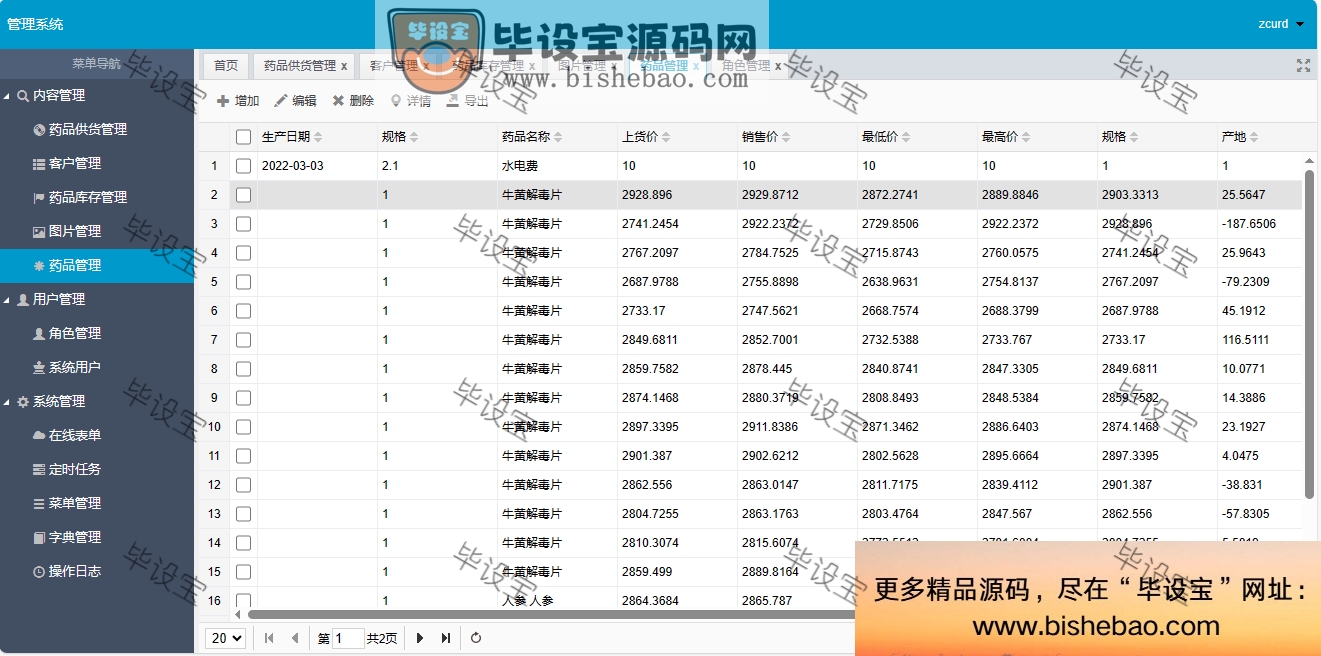Image resolution: width=1321 pixels, height=656 pixels.
Task: Go to the next page of results
Action: pyautogui.click(x=420, y=638)
